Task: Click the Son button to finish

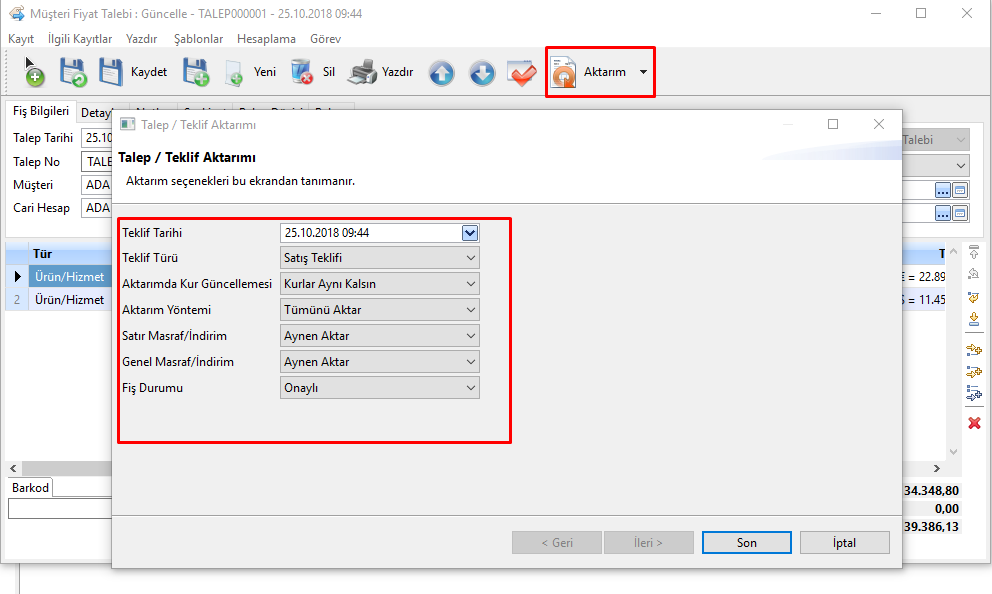Action: click(x=747, y=543)
